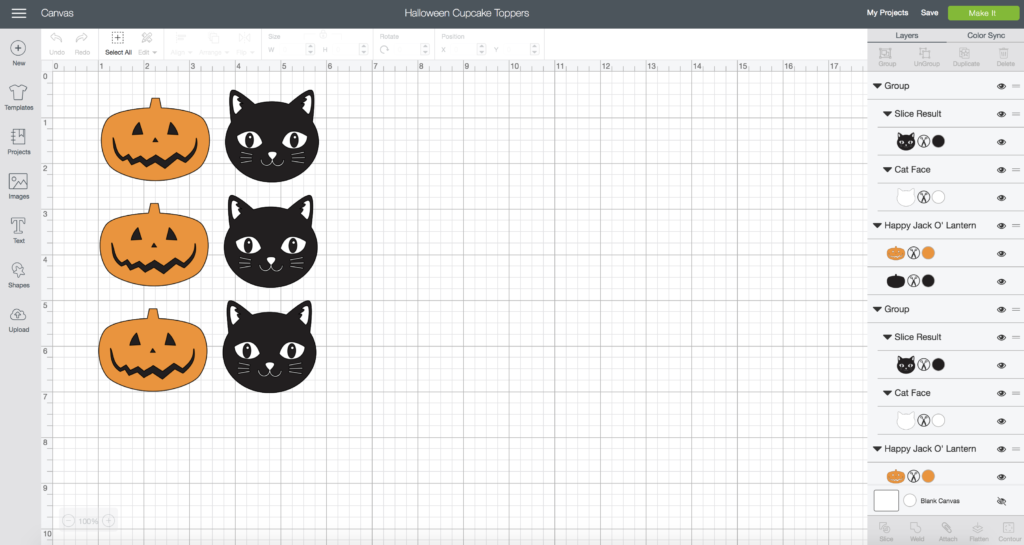Open the Flip dropdown
The width and height of the screenshot is (1024, 545).
[x=246, y=43]
